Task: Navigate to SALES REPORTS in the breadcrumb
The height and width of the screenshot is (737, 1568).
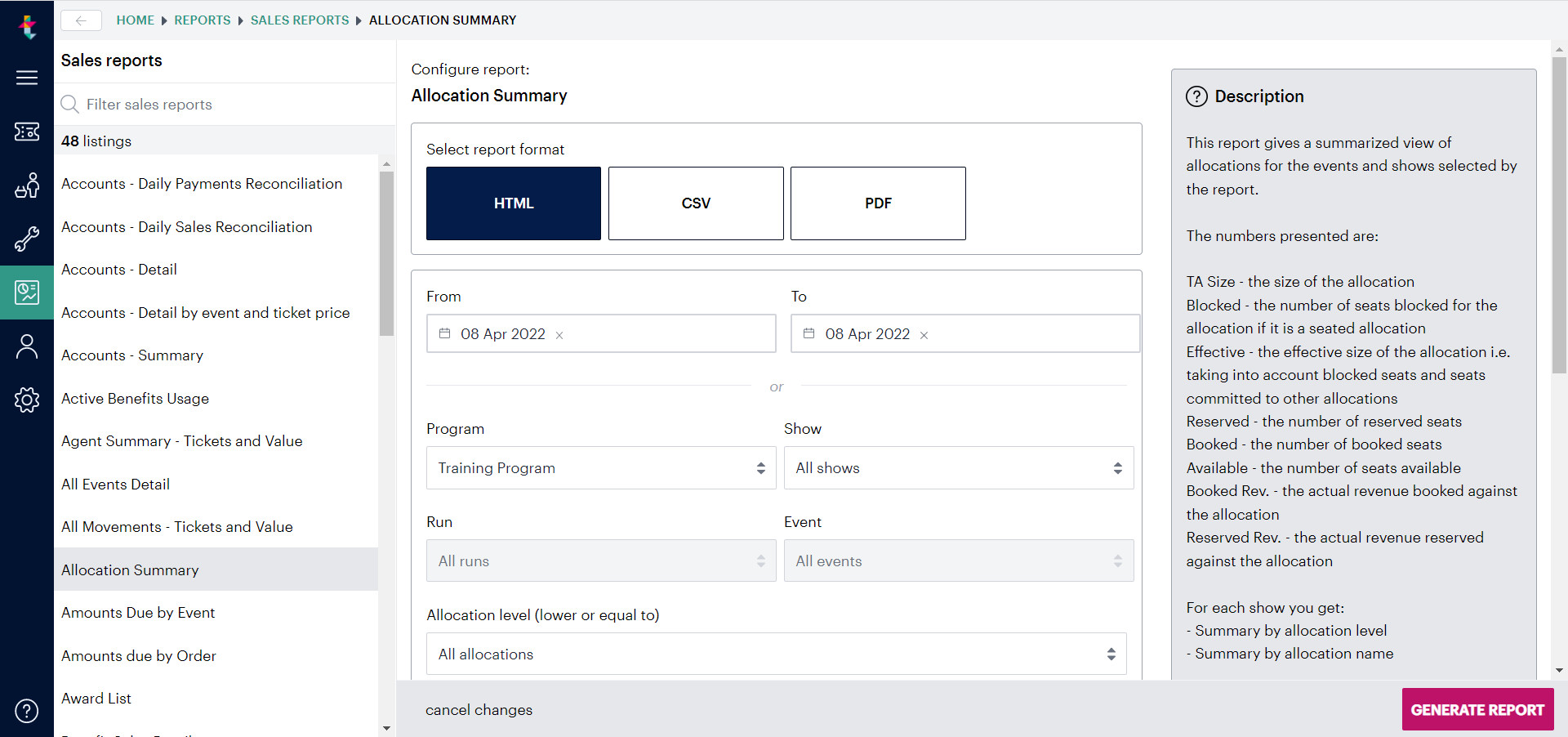Action: coord(300,20)
